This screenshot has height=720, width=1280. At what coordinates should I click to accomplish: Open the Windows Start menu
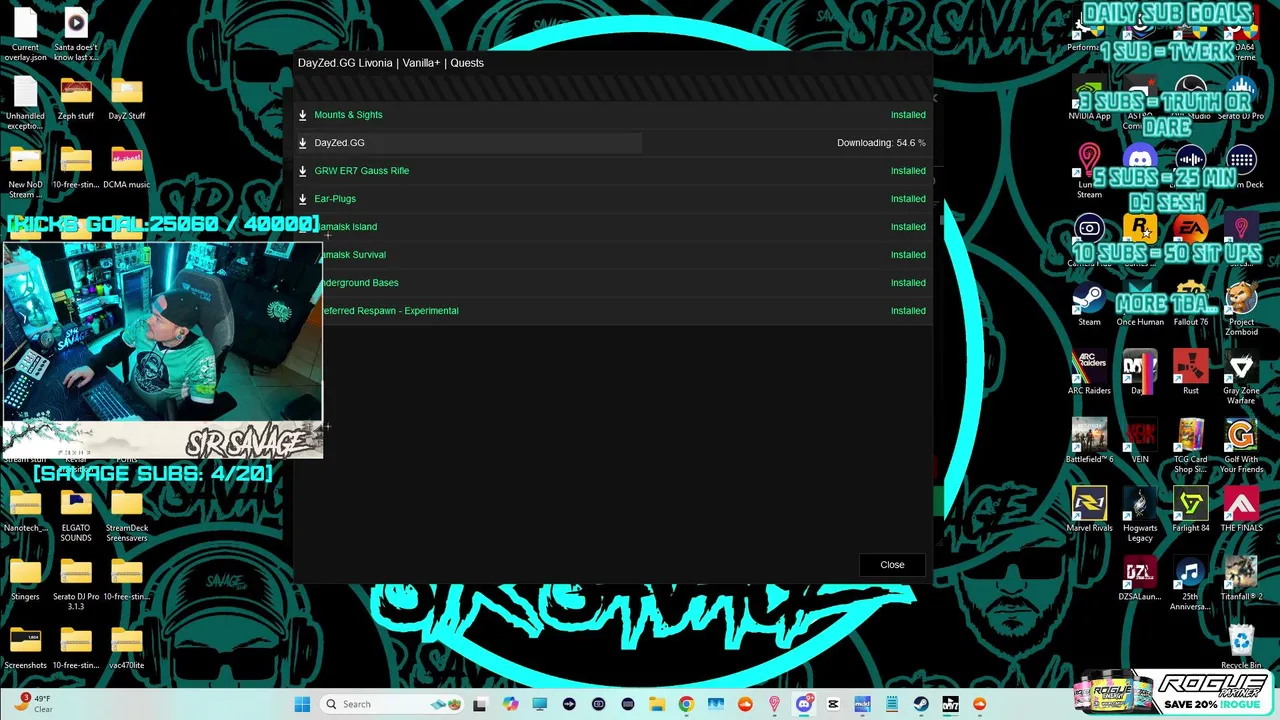(x=302, y=704)
